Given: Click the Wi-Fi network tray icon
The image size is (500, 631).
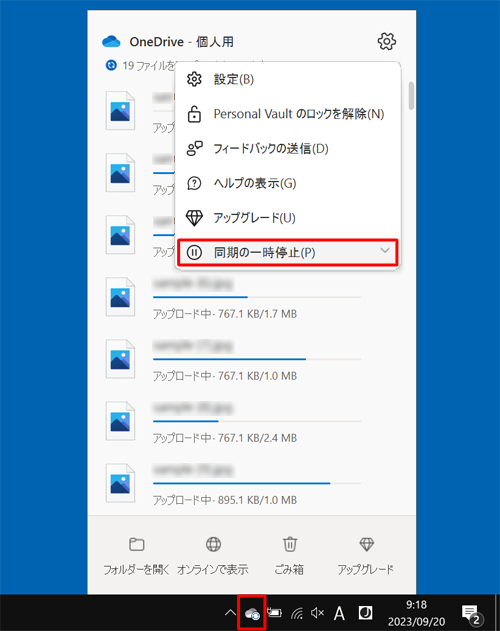Looking at the screenshot, I should pyautogui.click(x=297, y=613).
